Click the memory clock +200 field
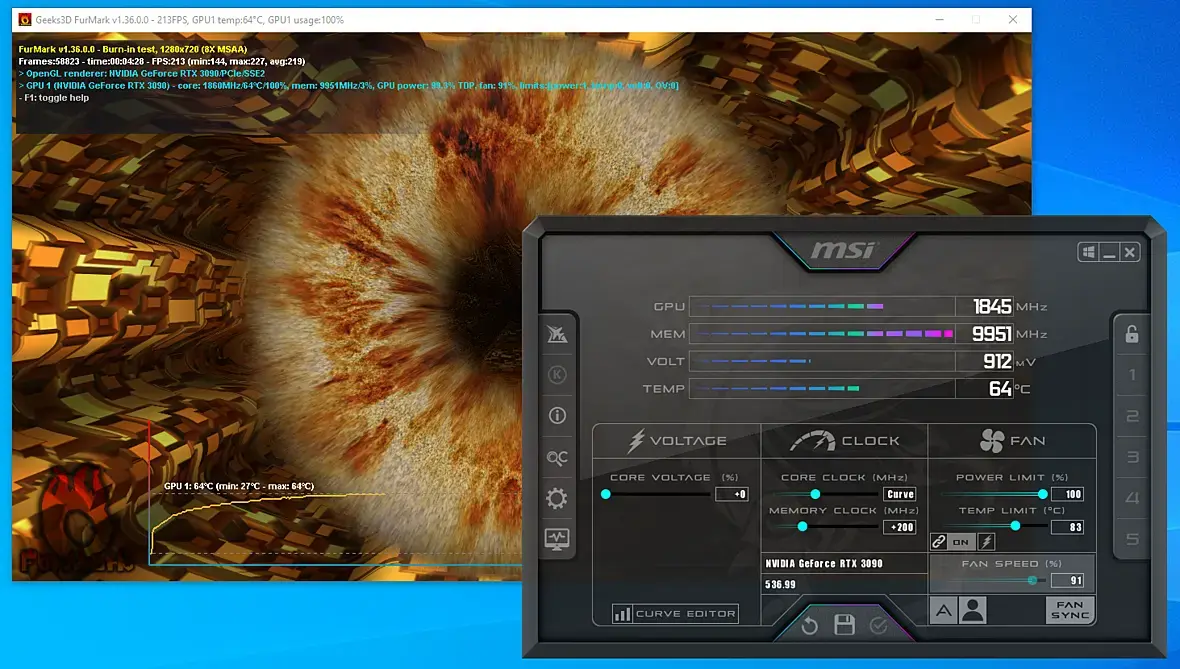This screenshot has width=1180, height=669. point(899,528)
